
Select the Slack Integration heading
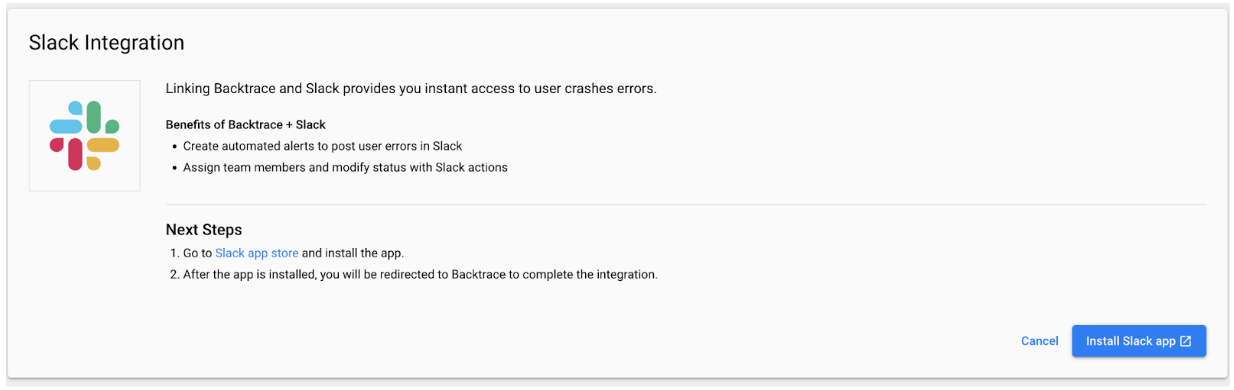point(106,43)
